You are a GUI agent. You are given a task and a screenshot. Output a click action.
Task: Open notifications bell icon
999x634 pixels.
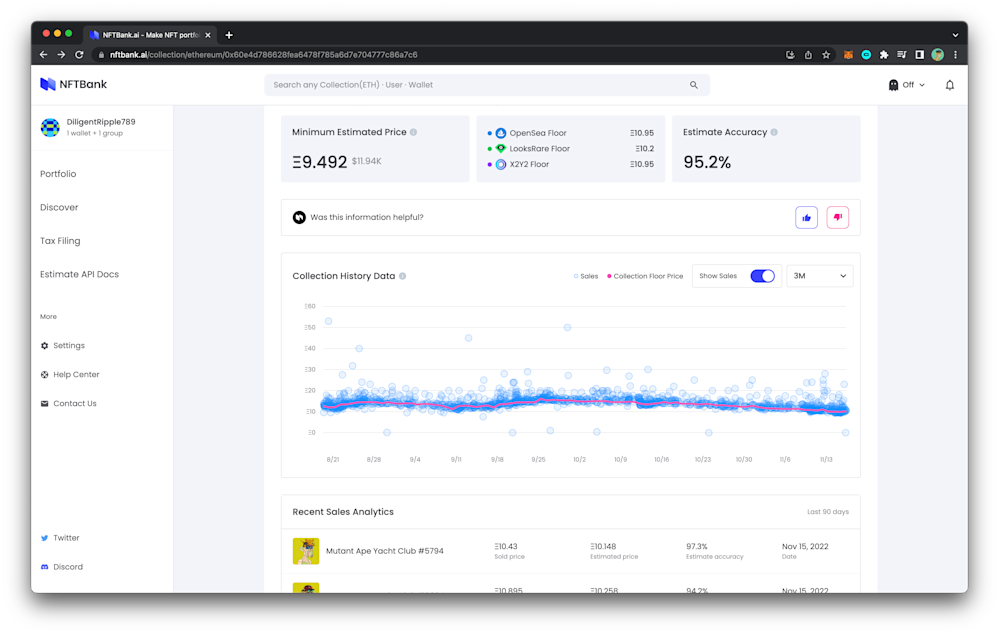point(949,85)
